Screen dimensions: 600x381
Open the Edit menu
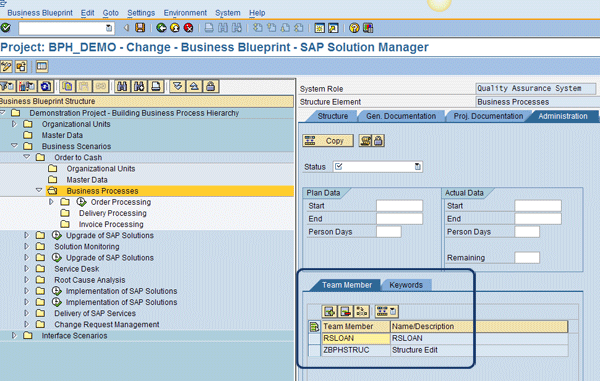[x=87, y=13]
